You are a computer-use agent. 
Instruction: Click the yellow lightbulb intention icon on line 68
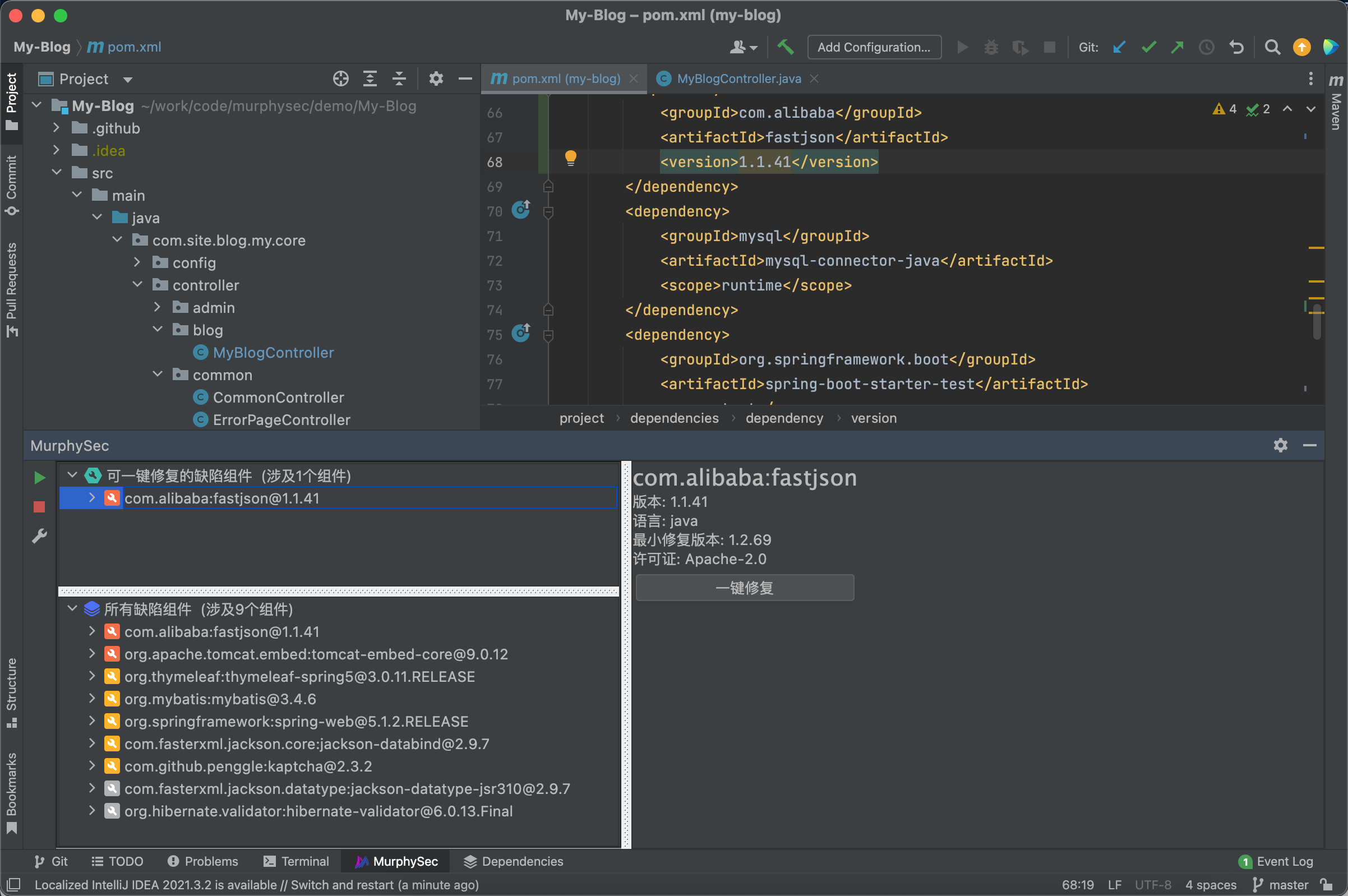pyautogui.click(x=570, y=158)
